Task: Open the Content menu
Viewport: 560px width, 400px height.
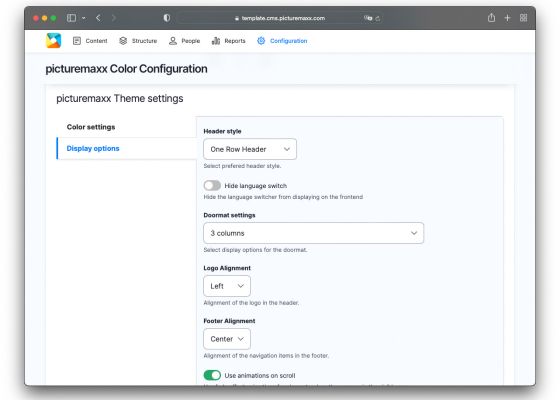Action: click(90, 41)
